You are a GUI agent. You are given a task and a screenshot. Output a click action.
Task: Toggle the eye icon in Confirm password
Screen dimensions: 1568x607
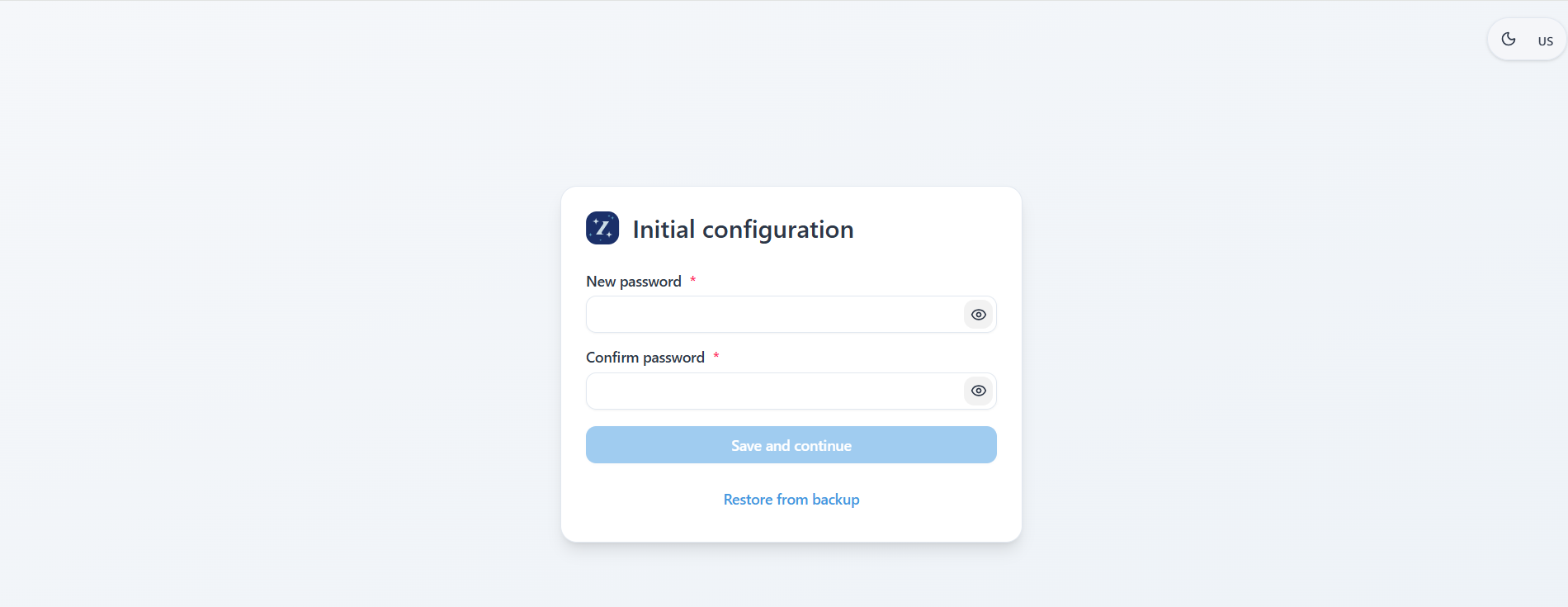[x=978, y=391]
